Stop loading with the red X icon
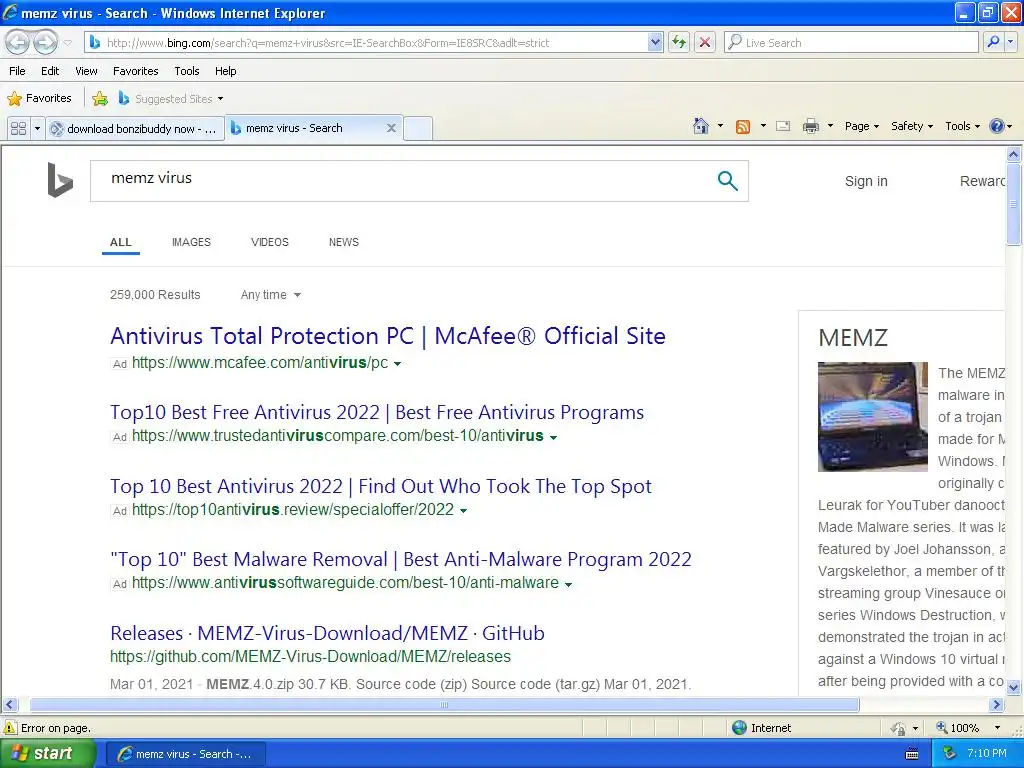 705,42
